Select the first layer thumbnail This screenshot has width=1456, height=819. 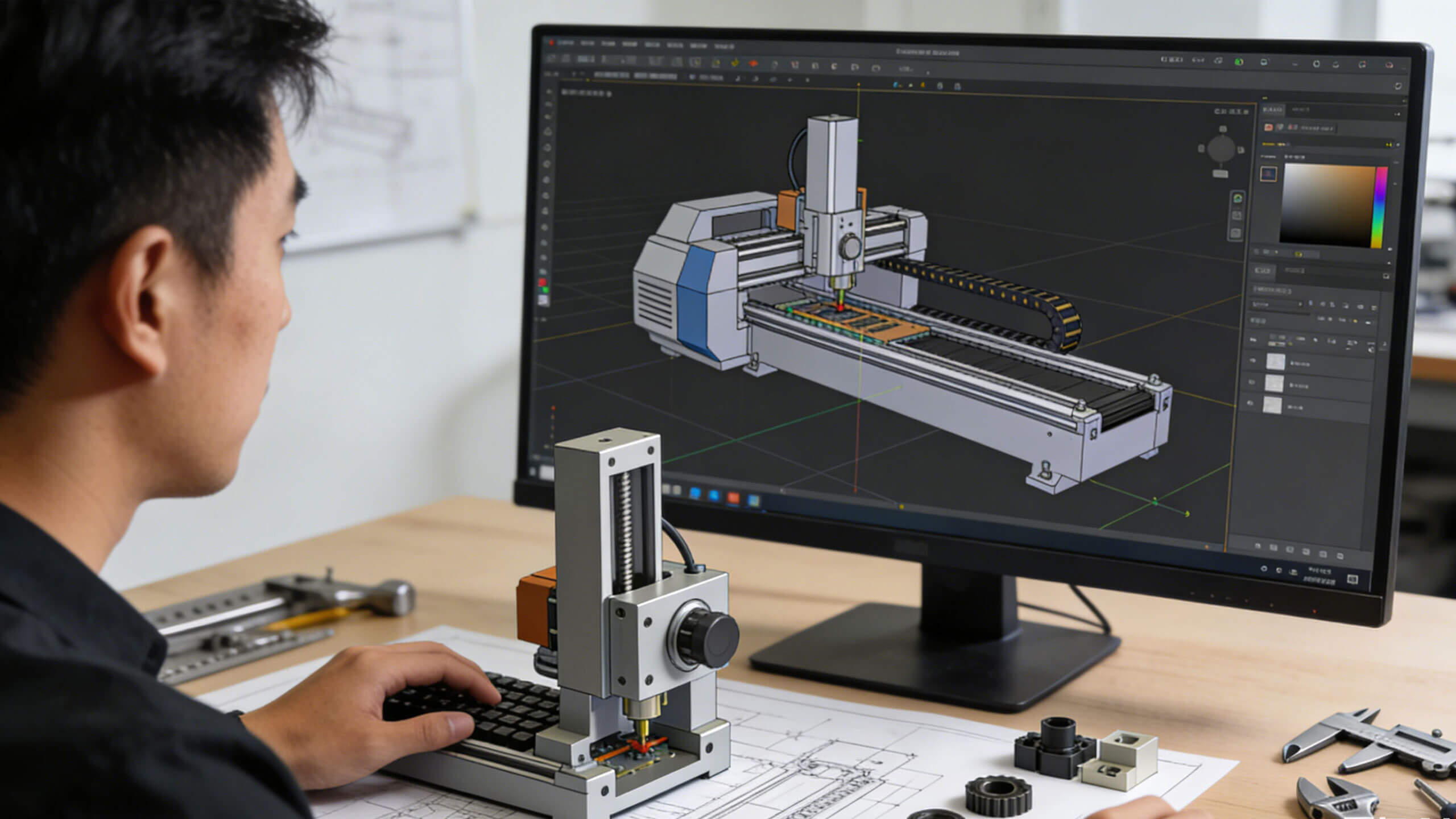(1275, 362)
